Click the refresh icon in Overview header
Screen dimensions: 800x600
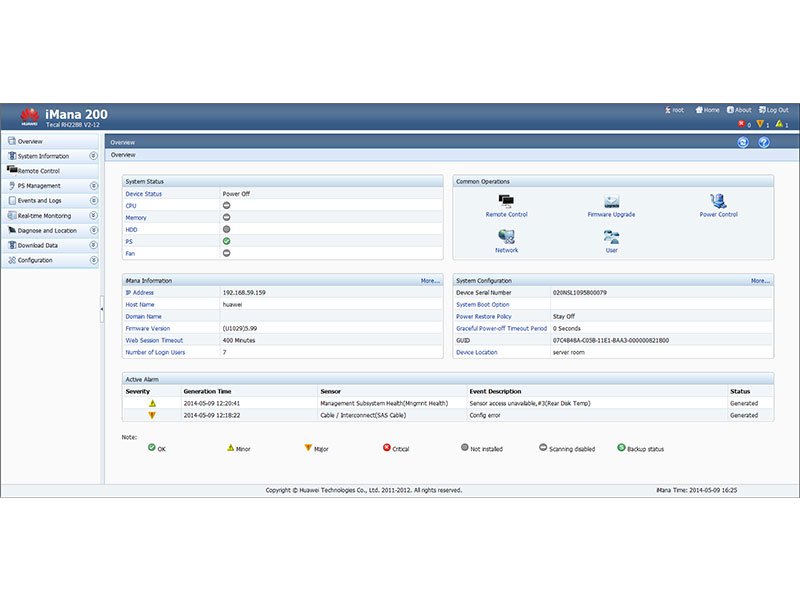point(743,142)
